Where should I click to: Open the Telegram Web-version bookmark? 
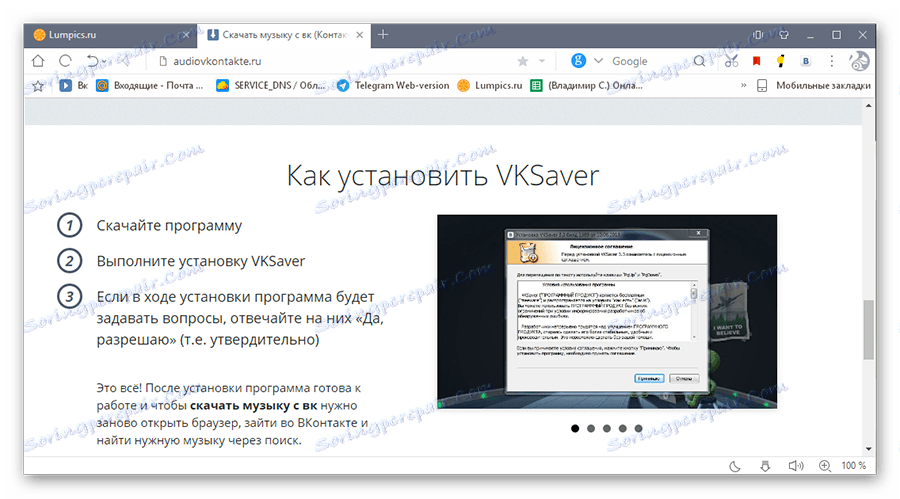click(393, 86)
